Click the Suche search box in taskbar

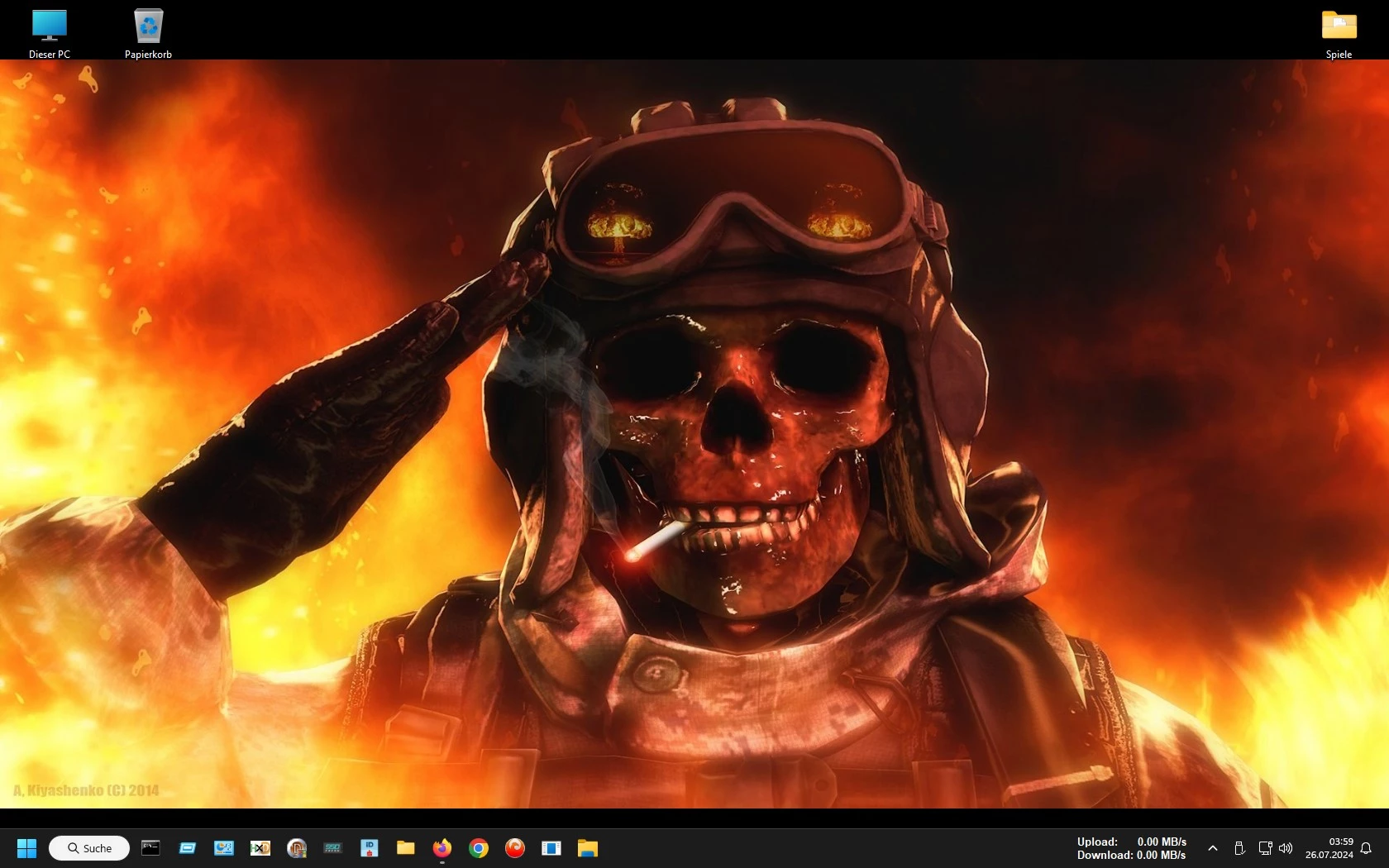(x=89, y=848)
